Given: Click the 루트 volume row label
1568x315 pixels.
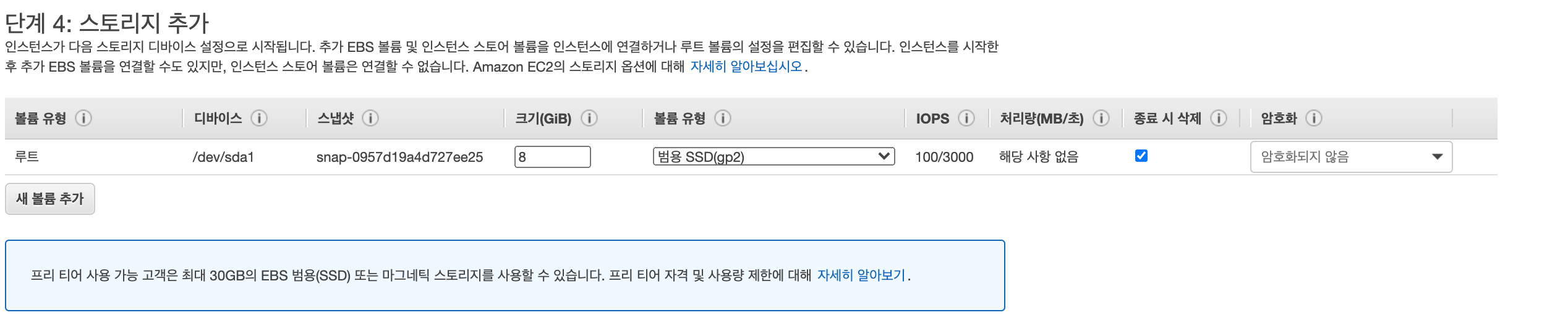Looking at the screenshot, I should point(27,157).
